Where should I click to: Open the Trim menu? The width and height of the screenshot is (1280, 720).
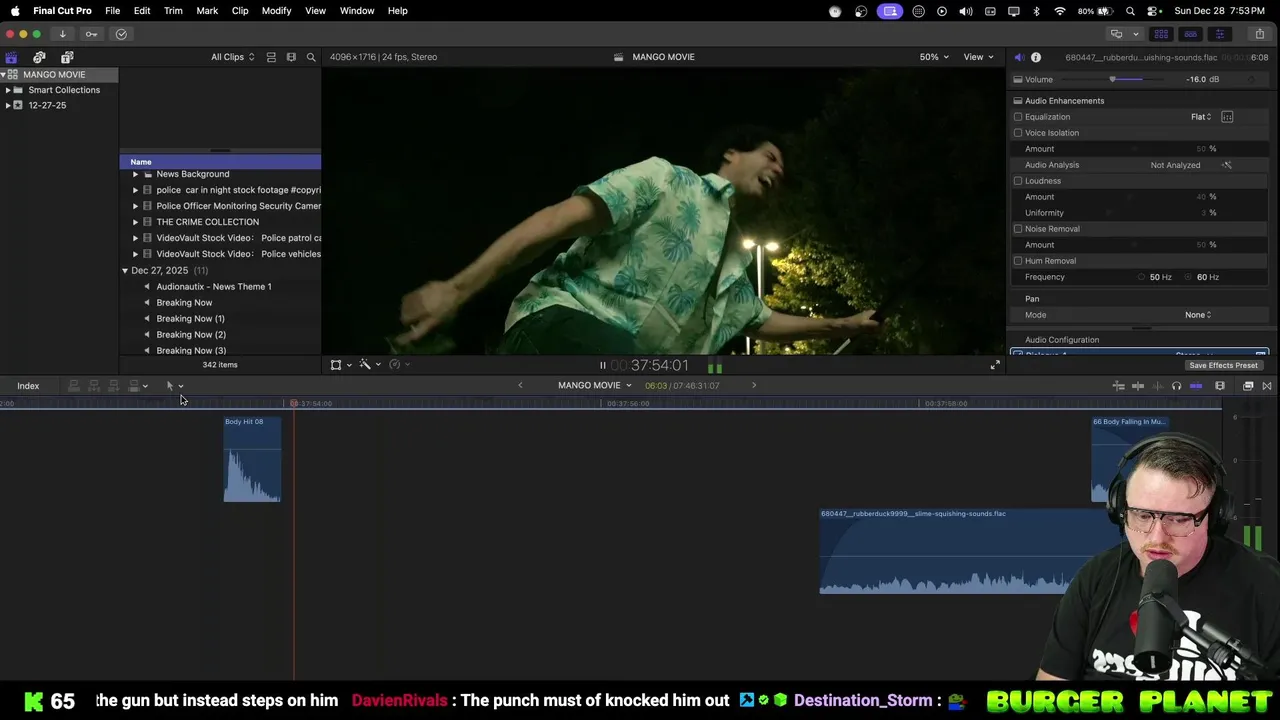point(173,11)
